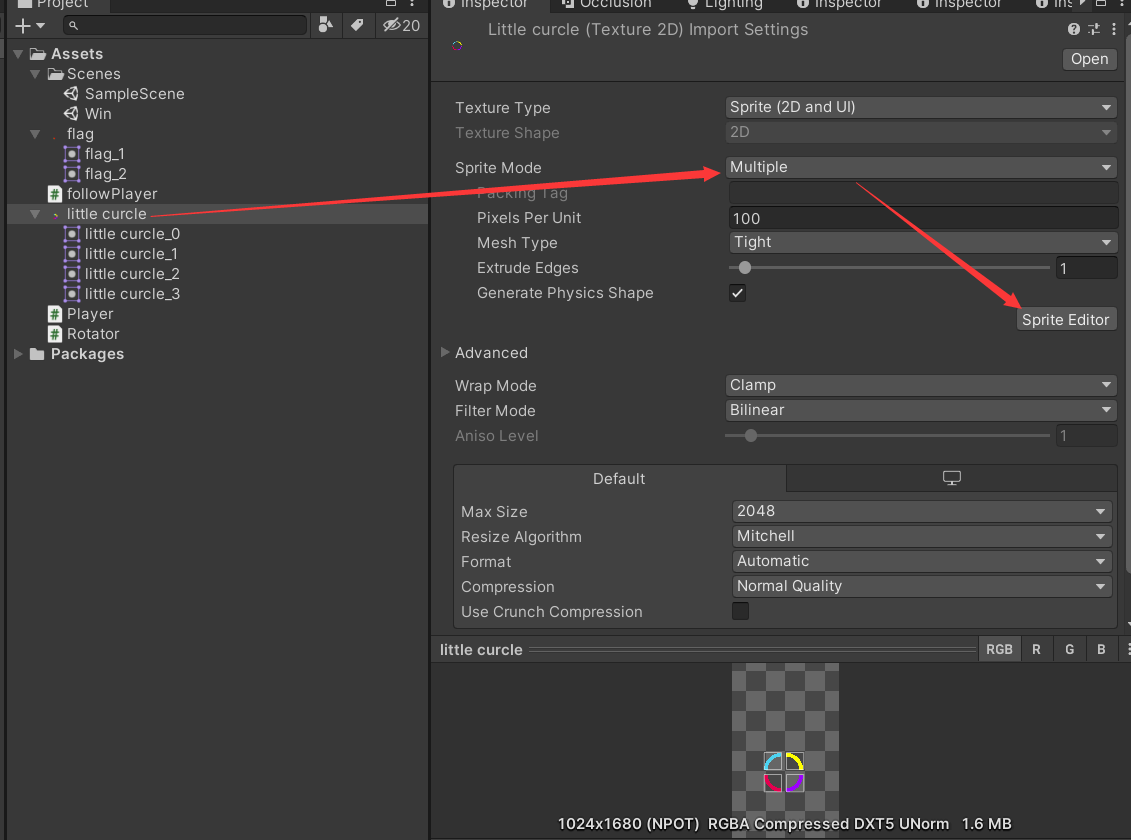This screenshot has width=1131, height=840.
Task: Collapse the Scenes folder arrow
Action: click(35, 74)
